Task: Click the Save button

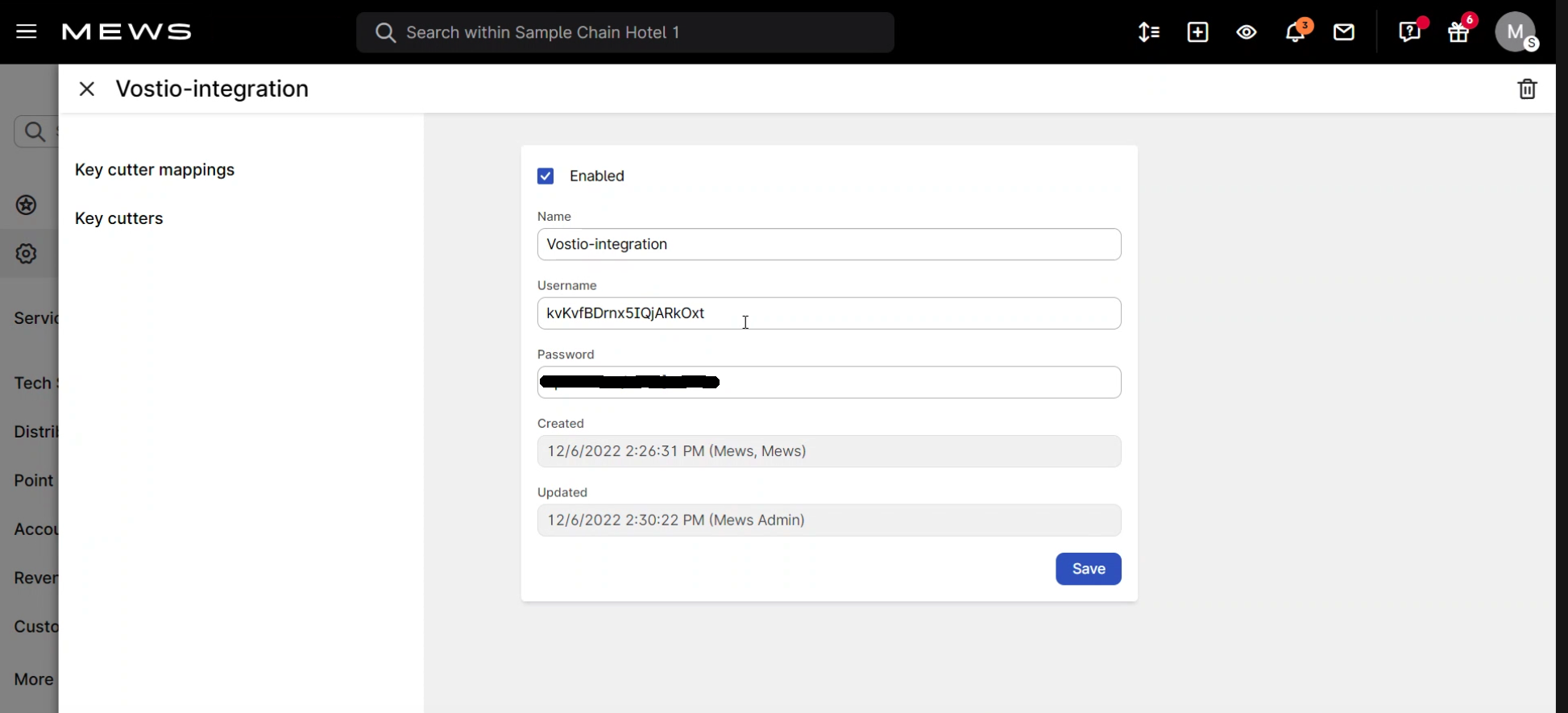Action: (1088, 569)
